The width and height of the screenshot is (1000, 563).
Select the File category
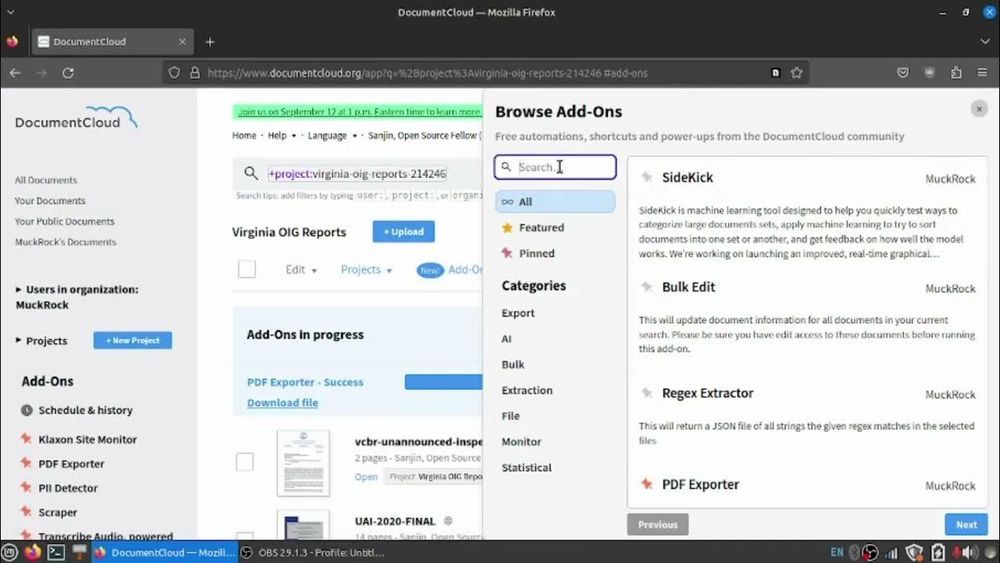click(510, 416)
